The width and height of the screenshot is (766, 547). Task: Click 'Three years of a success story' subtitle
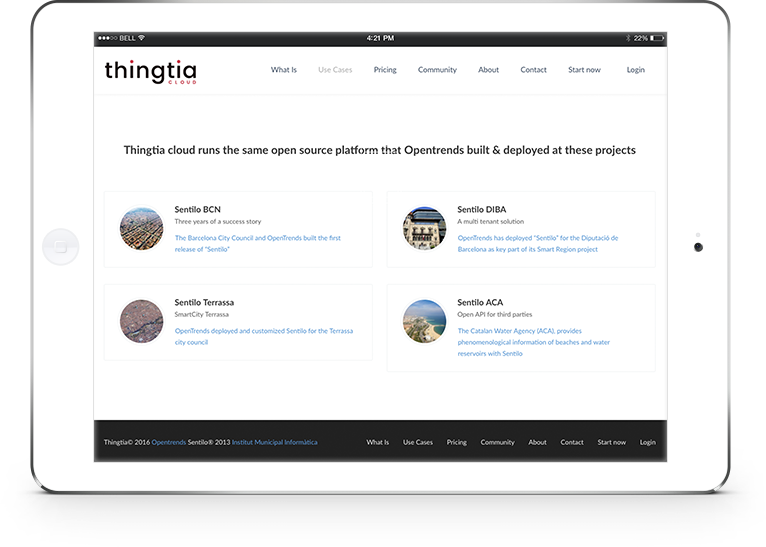point(218,222)
